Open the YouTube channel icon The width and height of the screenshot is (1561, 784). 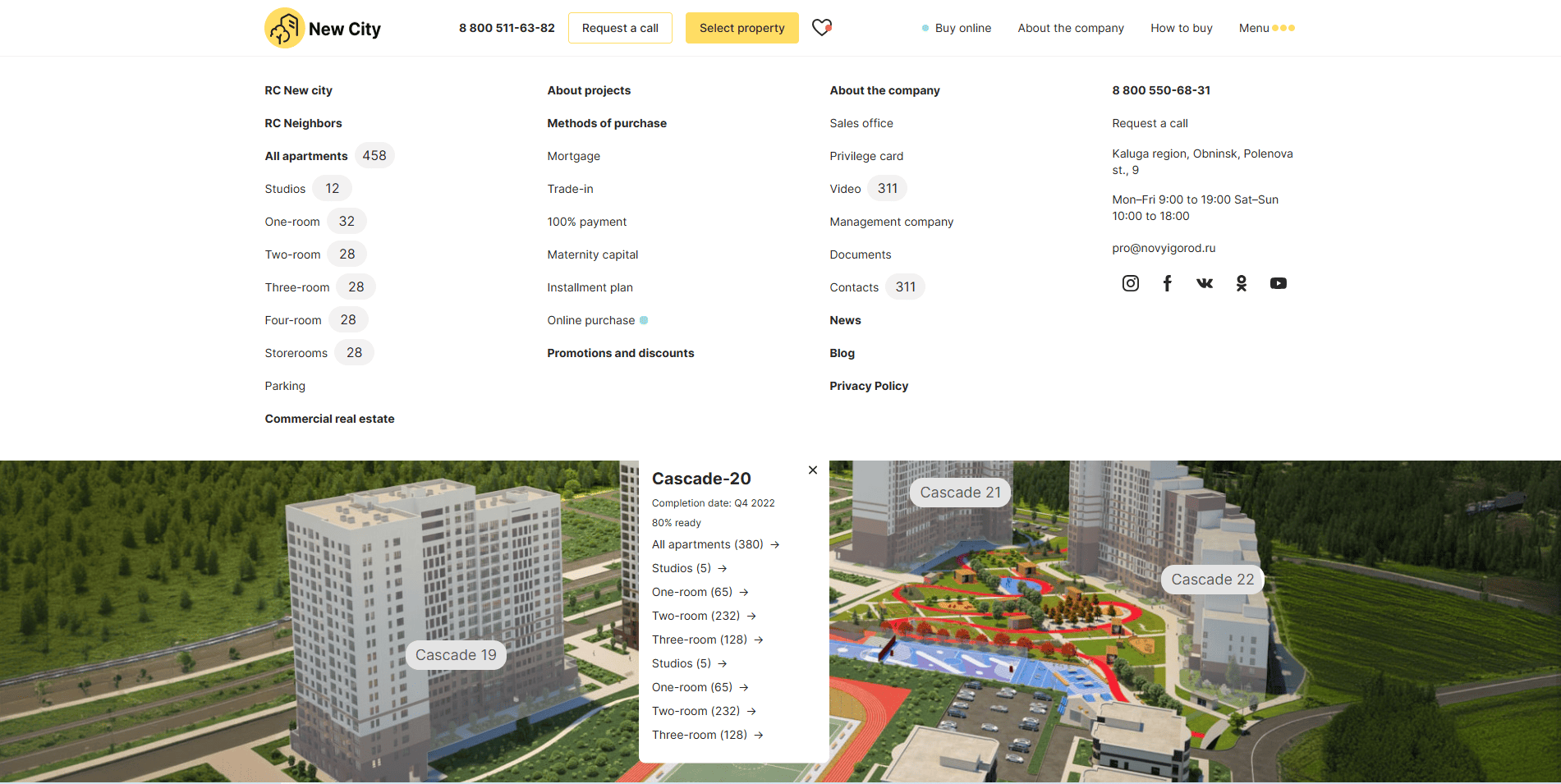coord(1279,283)
